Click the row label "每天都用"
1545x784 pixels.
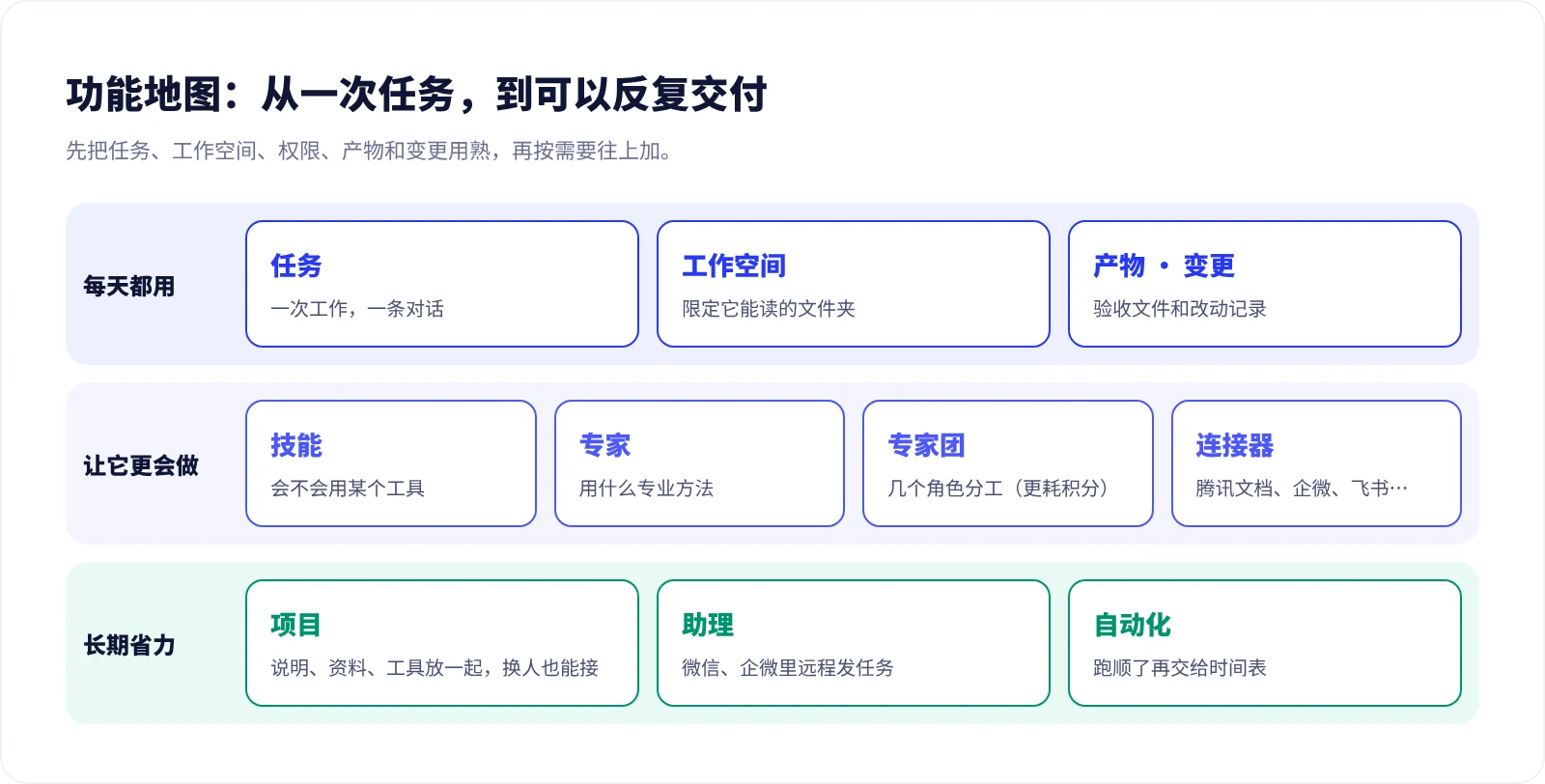(x=129, y=286)
